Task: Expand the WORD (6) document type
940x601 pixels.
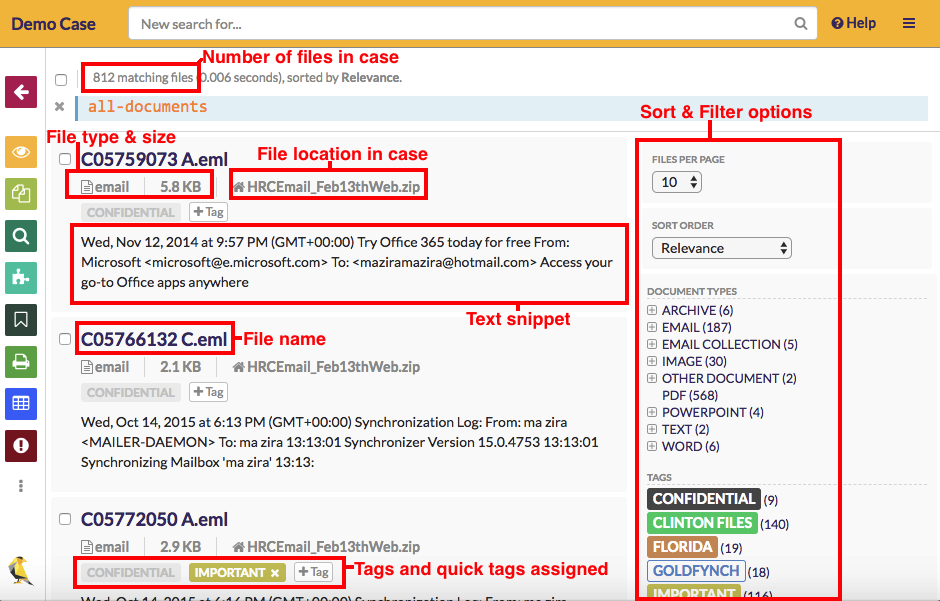Action: tap(652, 446)
